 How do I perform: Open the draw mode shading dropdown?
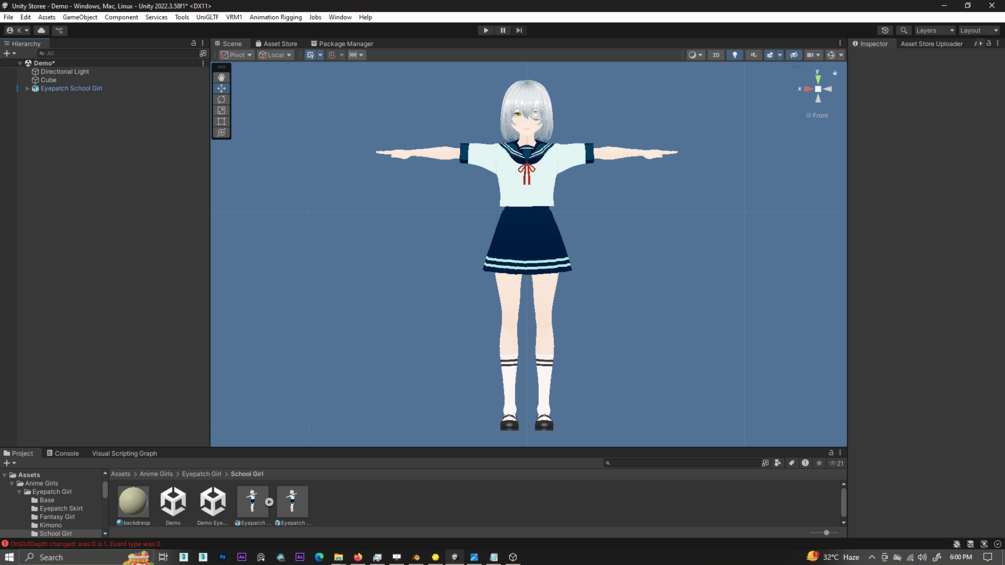click(x=695, y=55)
